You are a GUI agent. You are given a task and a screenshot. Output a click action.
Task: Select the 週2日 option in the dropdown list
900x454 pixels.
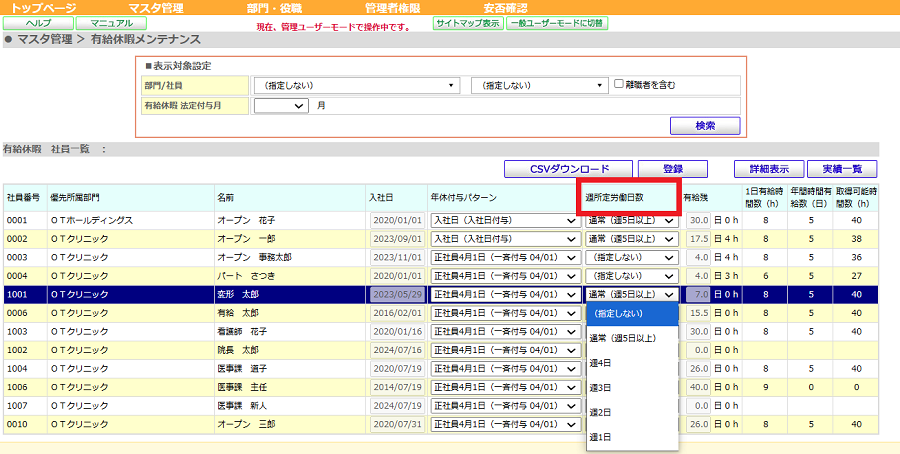click(632, 412)
